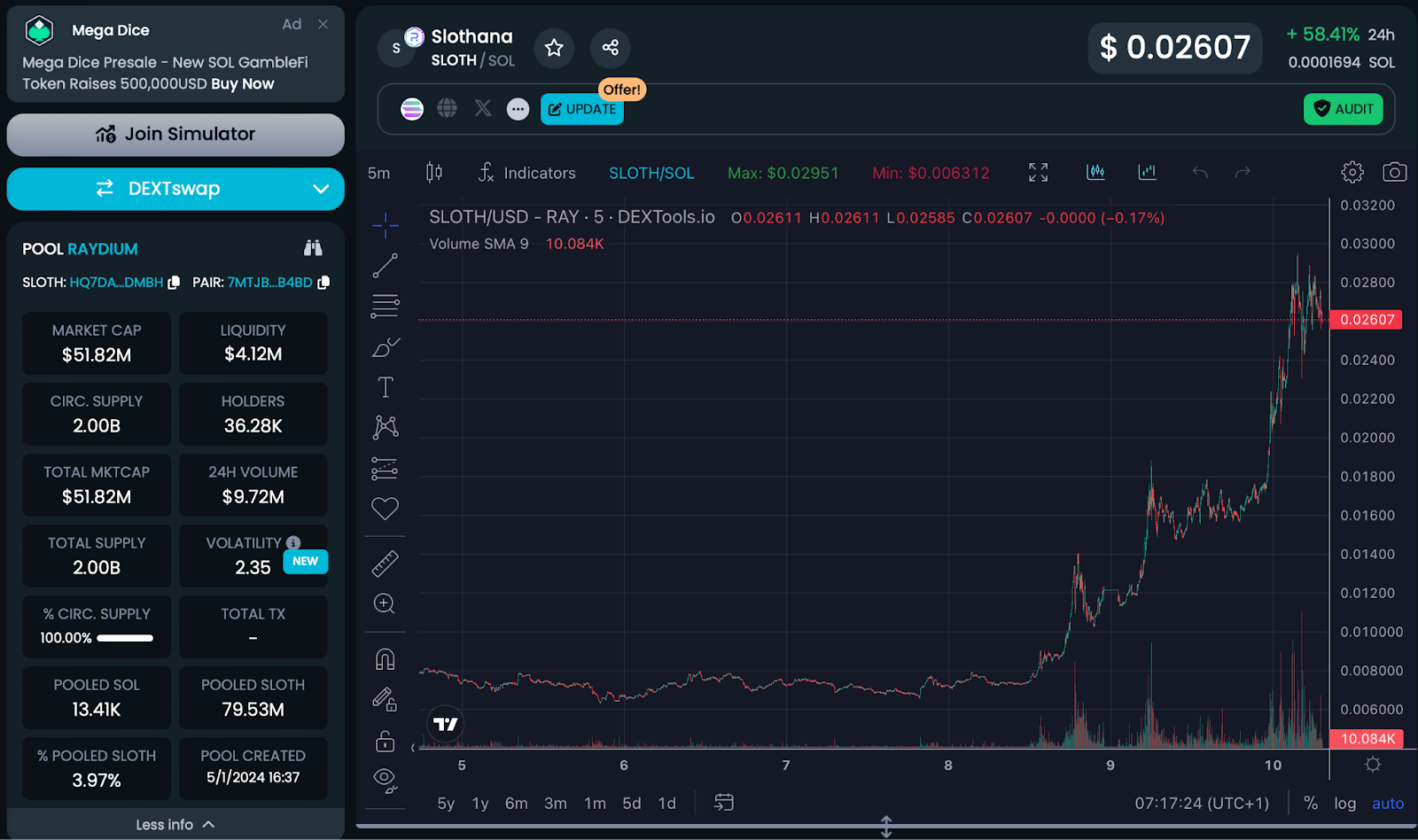This screenshot has width=1418, height=840.
Task: Open the TradingView logo link
Action: (446, 725)
